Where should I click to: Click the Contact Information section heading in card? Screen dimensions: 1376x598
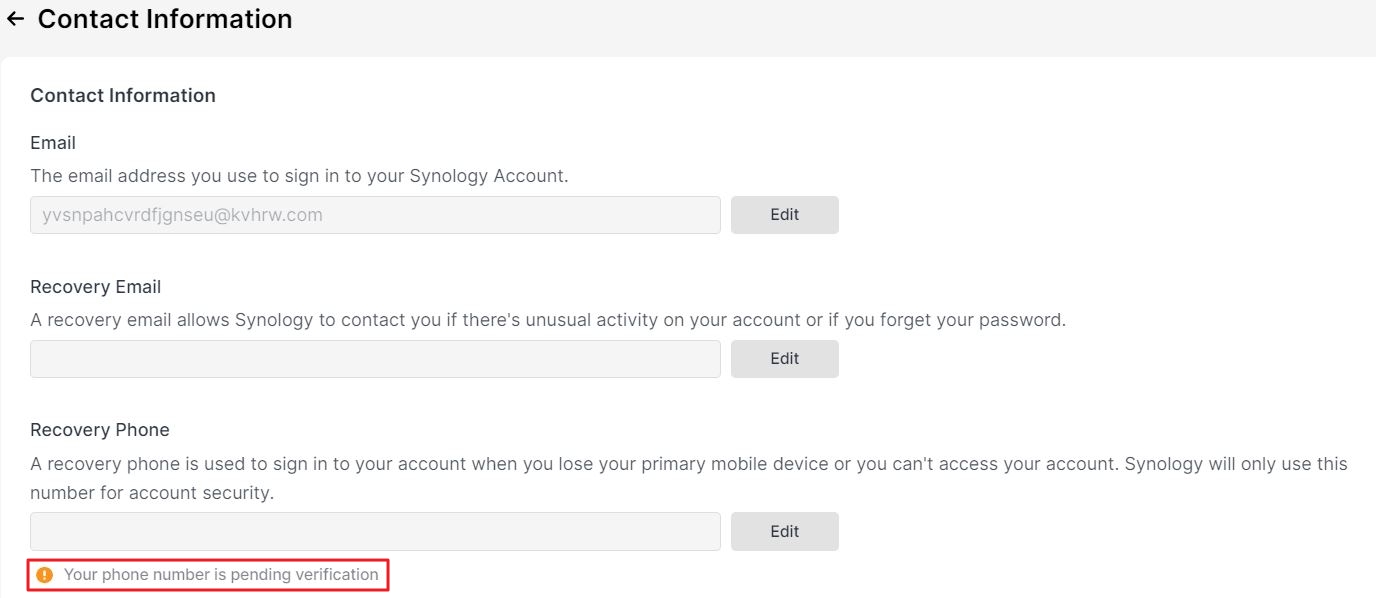point(123,96)
